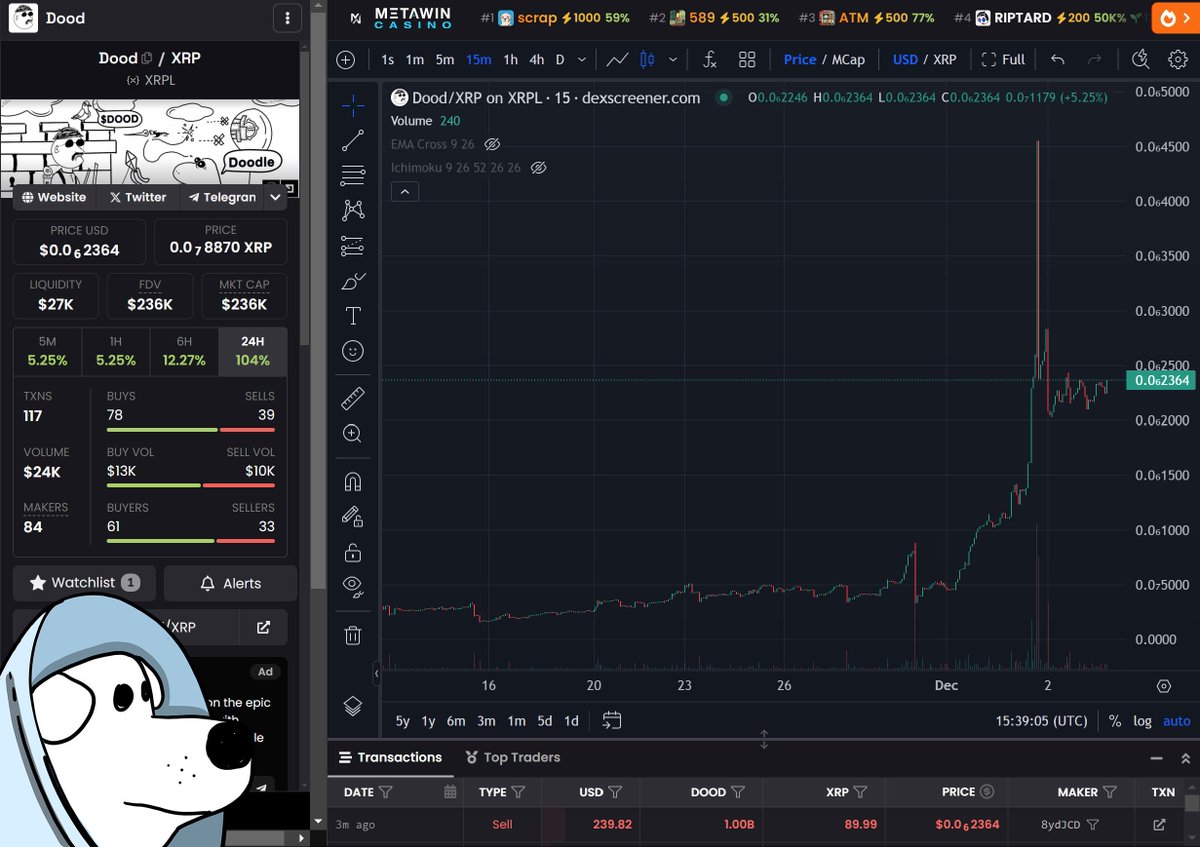The height and width of the screenshot is (847, 1200).
Task: Open the object tree layers icon
Action: 353,706
